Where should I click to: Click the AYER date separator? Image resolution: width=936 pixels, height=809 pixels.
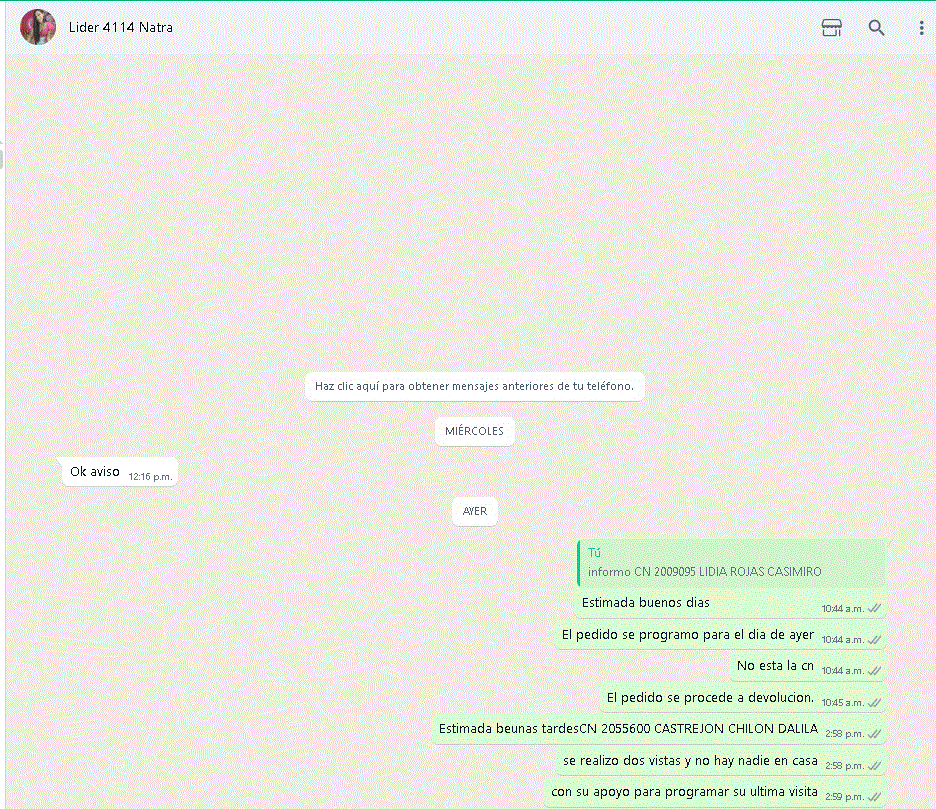[x=475, y=511]
